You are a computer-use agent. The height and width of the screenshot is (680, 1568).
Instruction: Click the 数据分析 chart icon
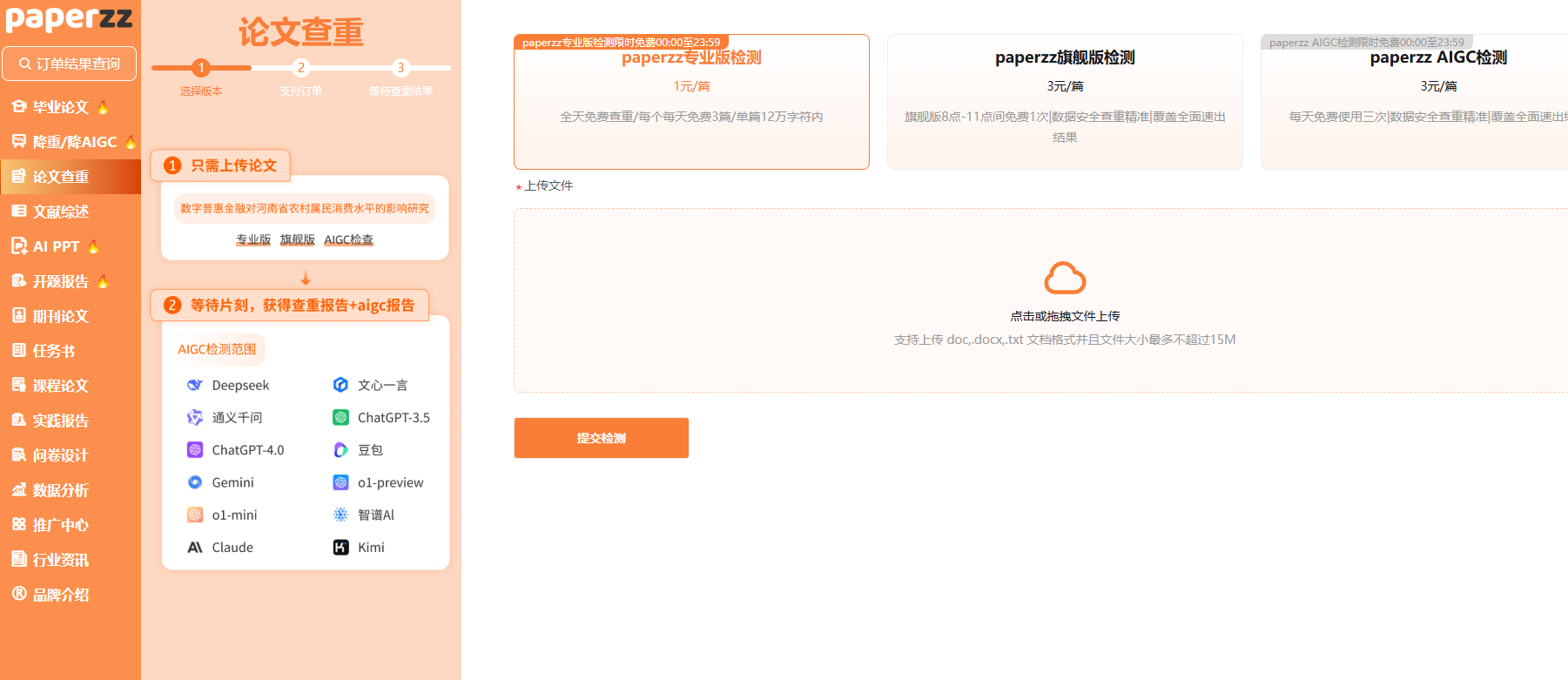(x=19, y=489)
